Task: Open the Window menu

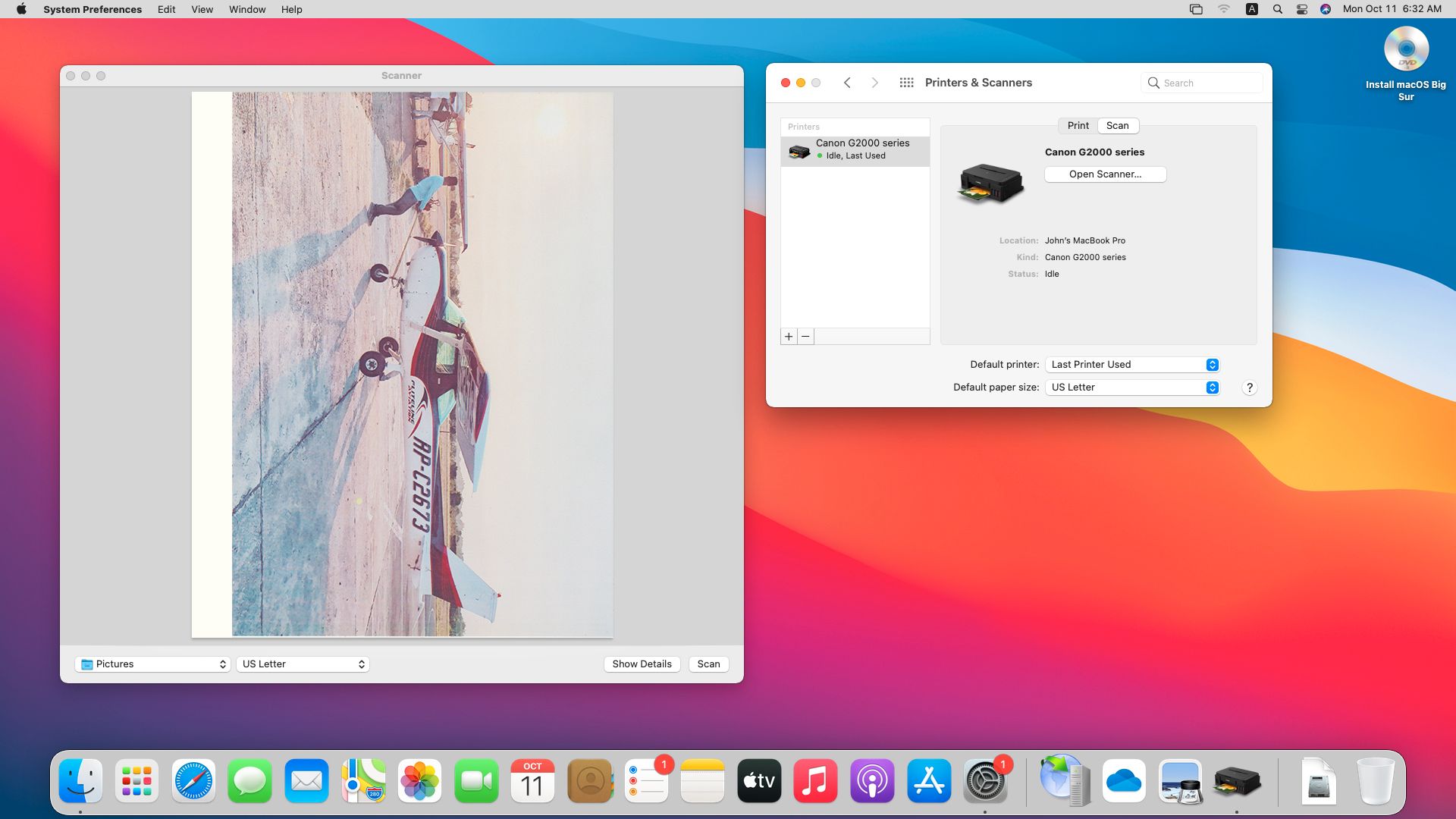Action: coord(247,9)
